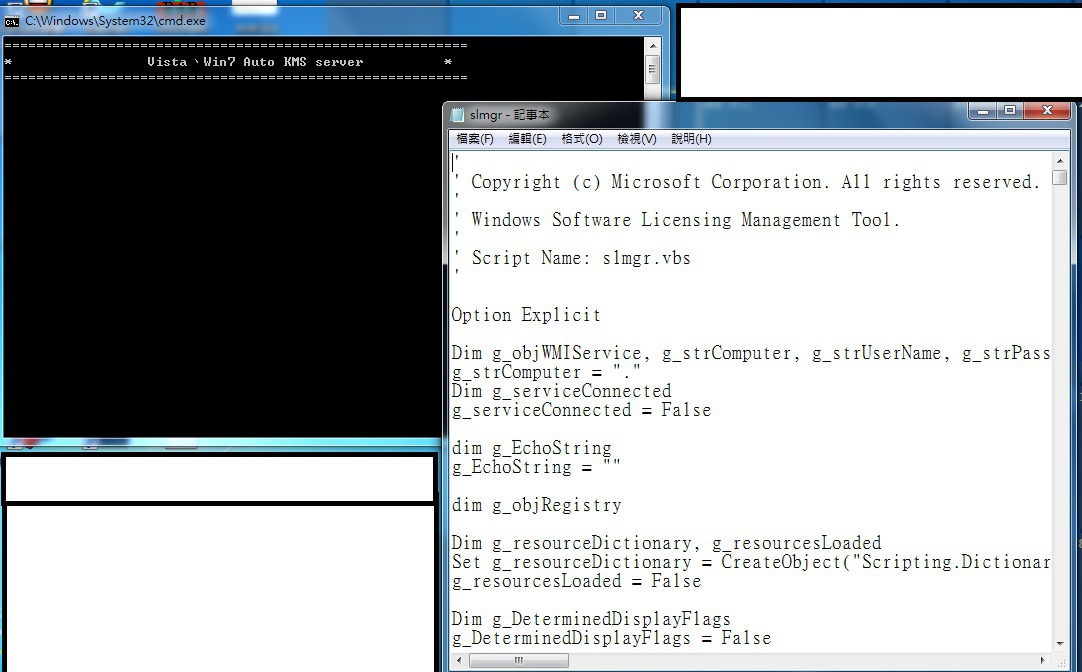Click cmd window vertical scrollbar thumb
This screenshot has height=672, width=1082.
(x=652, y=69)
